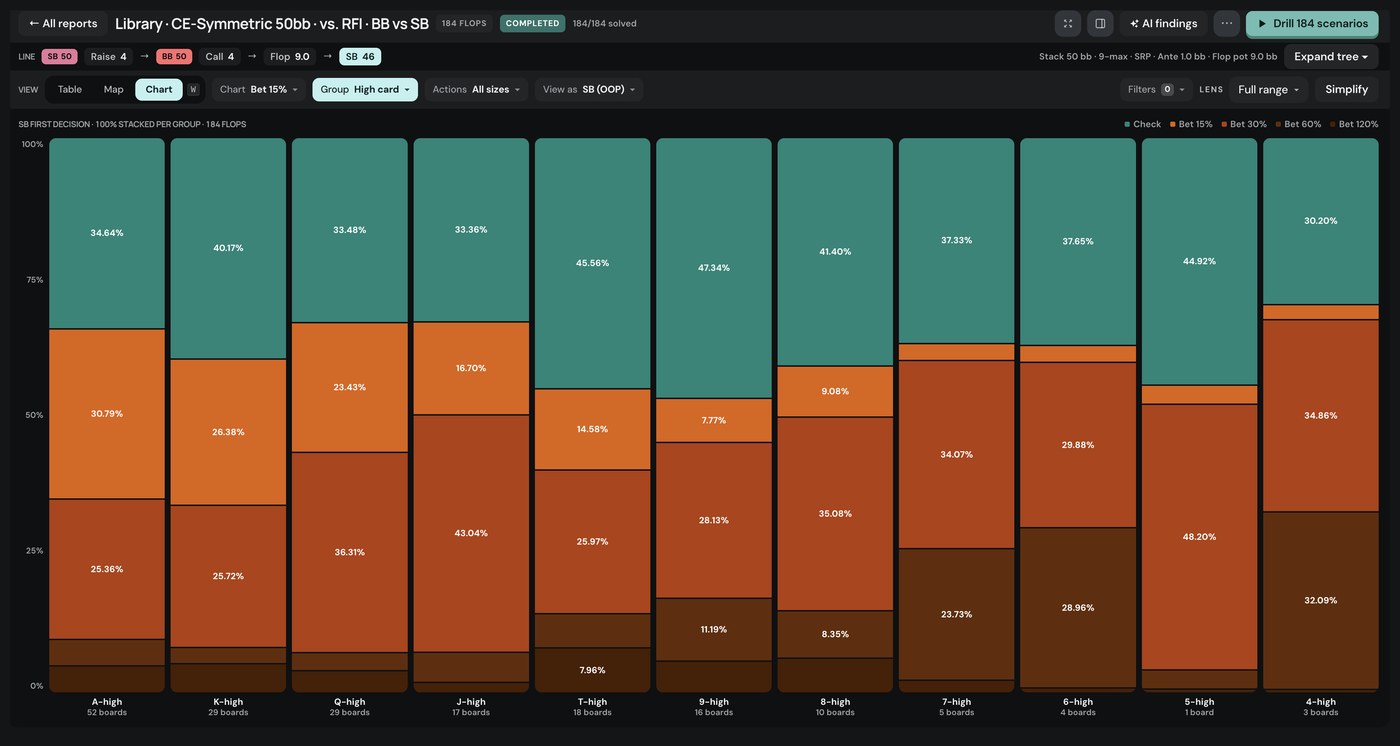
Task: Toggle the Bet 15% legend entry
Action: (x=1191, y=125)
